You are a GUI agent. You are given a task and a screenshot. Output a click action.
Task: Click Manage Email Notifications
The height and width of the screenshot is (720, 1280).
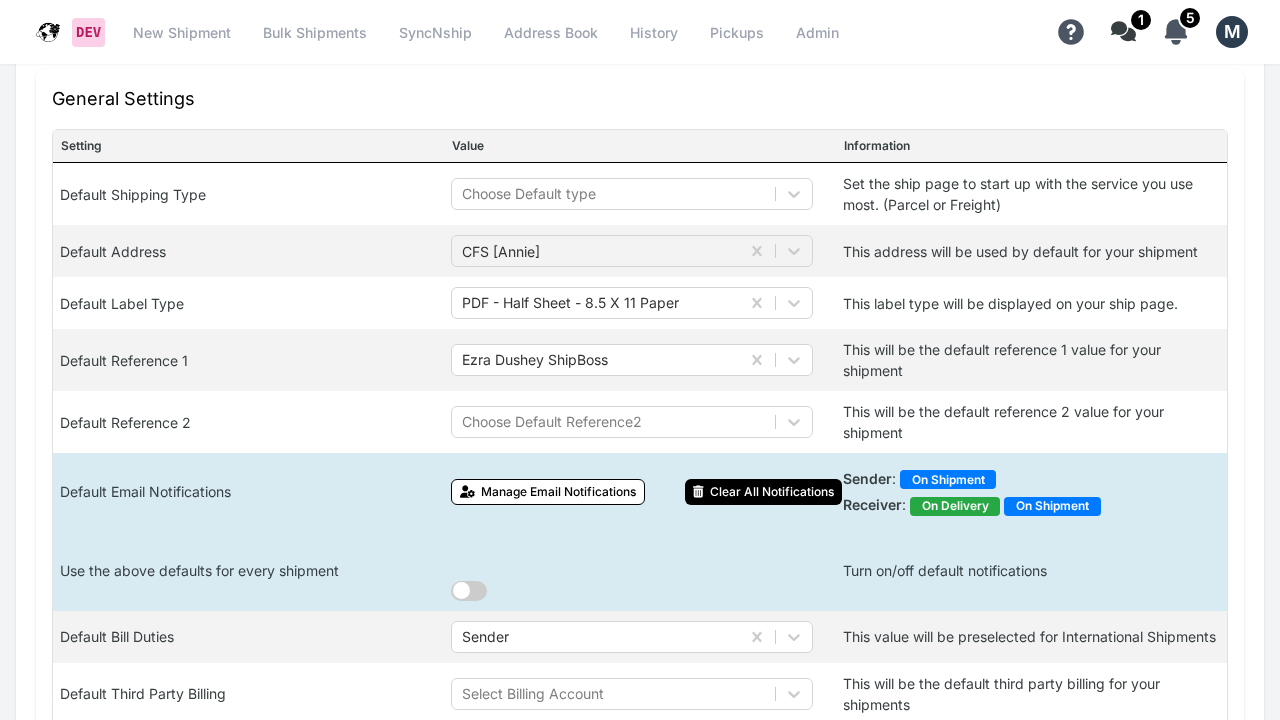[548, 492]
